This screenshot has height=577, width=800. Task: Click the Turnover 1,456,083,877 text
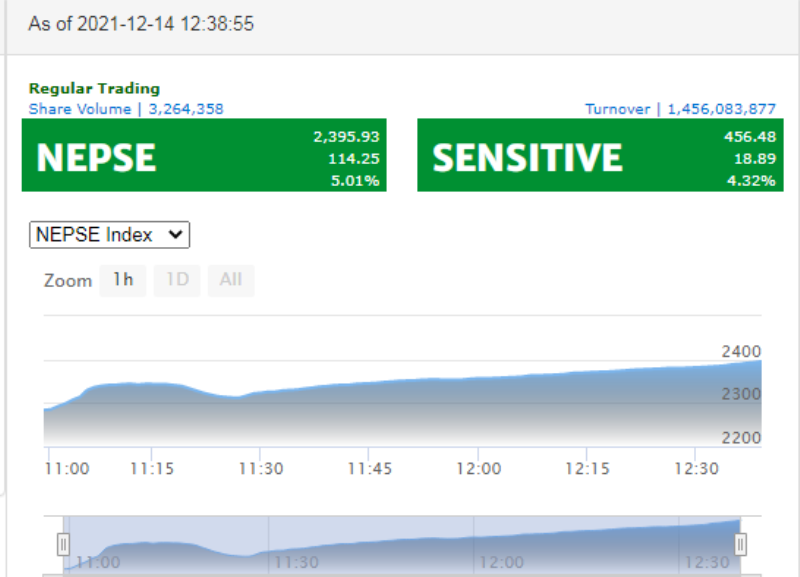click(x=681, y=109)
